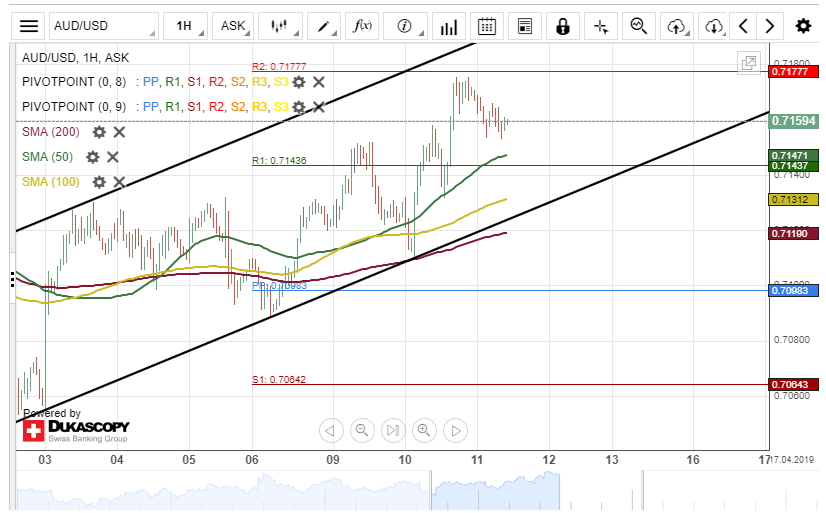The image size is (826, 513).
Task: Click the cloud download icon
Action: (x=714, y=26)
